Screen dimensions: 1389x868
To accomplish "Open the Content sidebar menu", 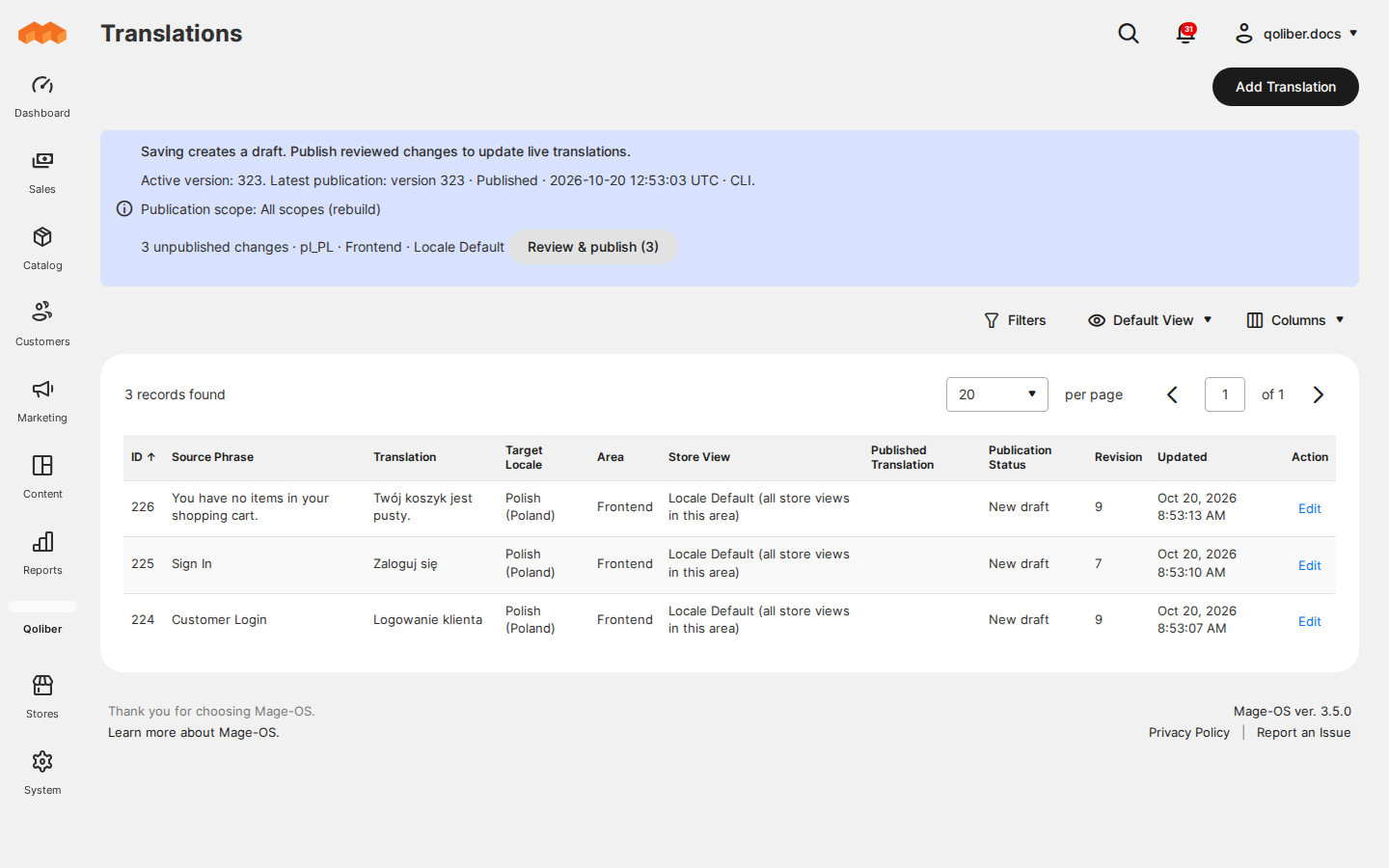I will coord(42,477).
